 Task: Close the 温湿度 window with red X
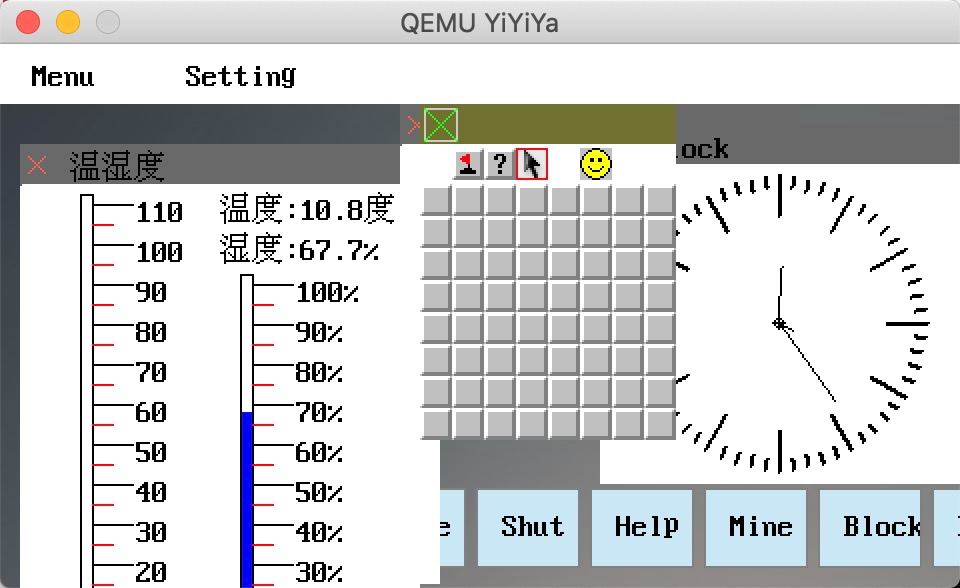37,165
